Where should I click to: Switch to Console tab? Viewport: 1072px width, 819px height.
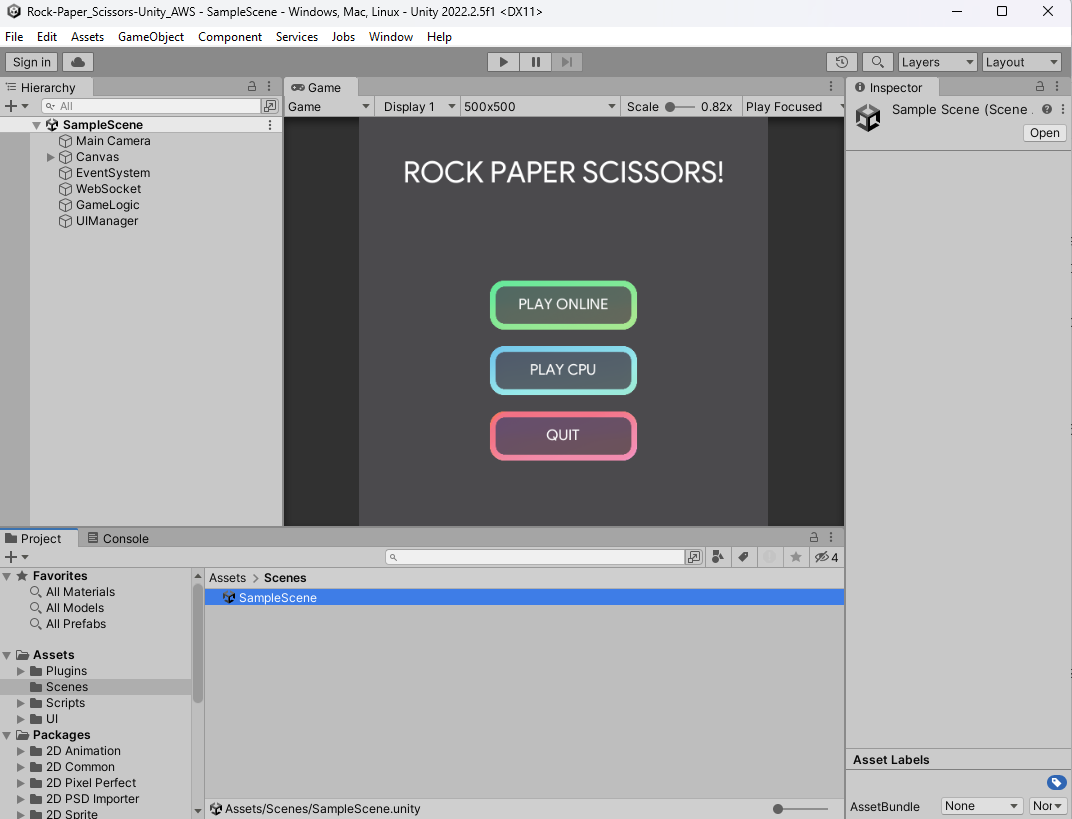click(118, 539)
